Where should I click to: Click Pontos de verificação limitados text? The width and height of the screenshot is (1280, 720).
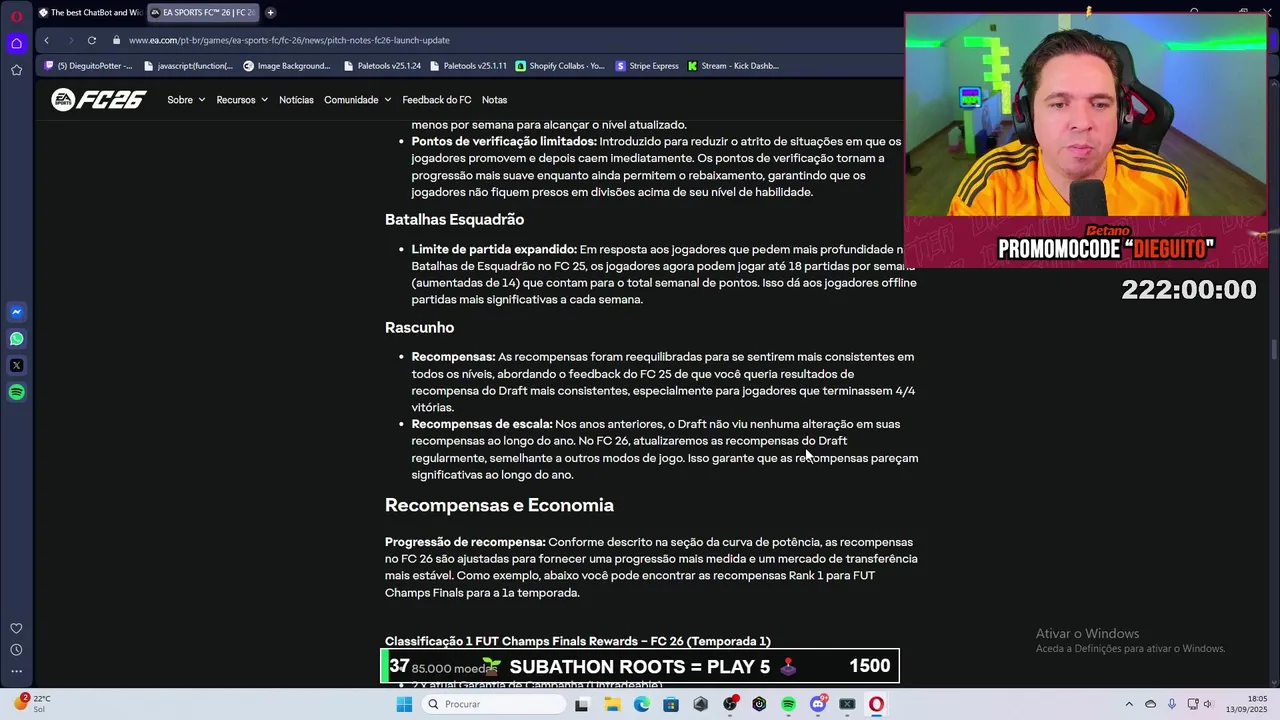(504, 142)
